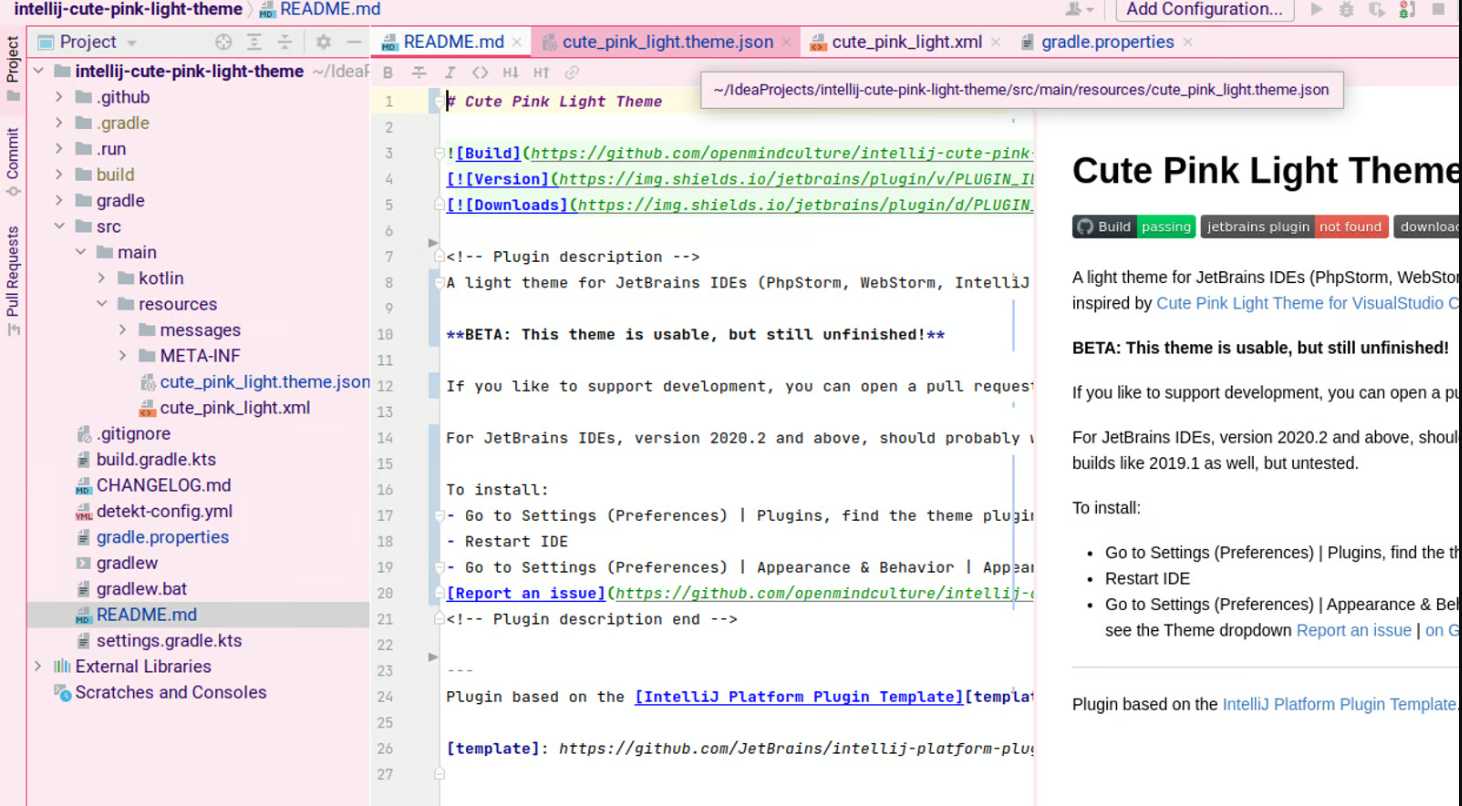Click the Attach Debugger icon

[x=1407, y=9]
